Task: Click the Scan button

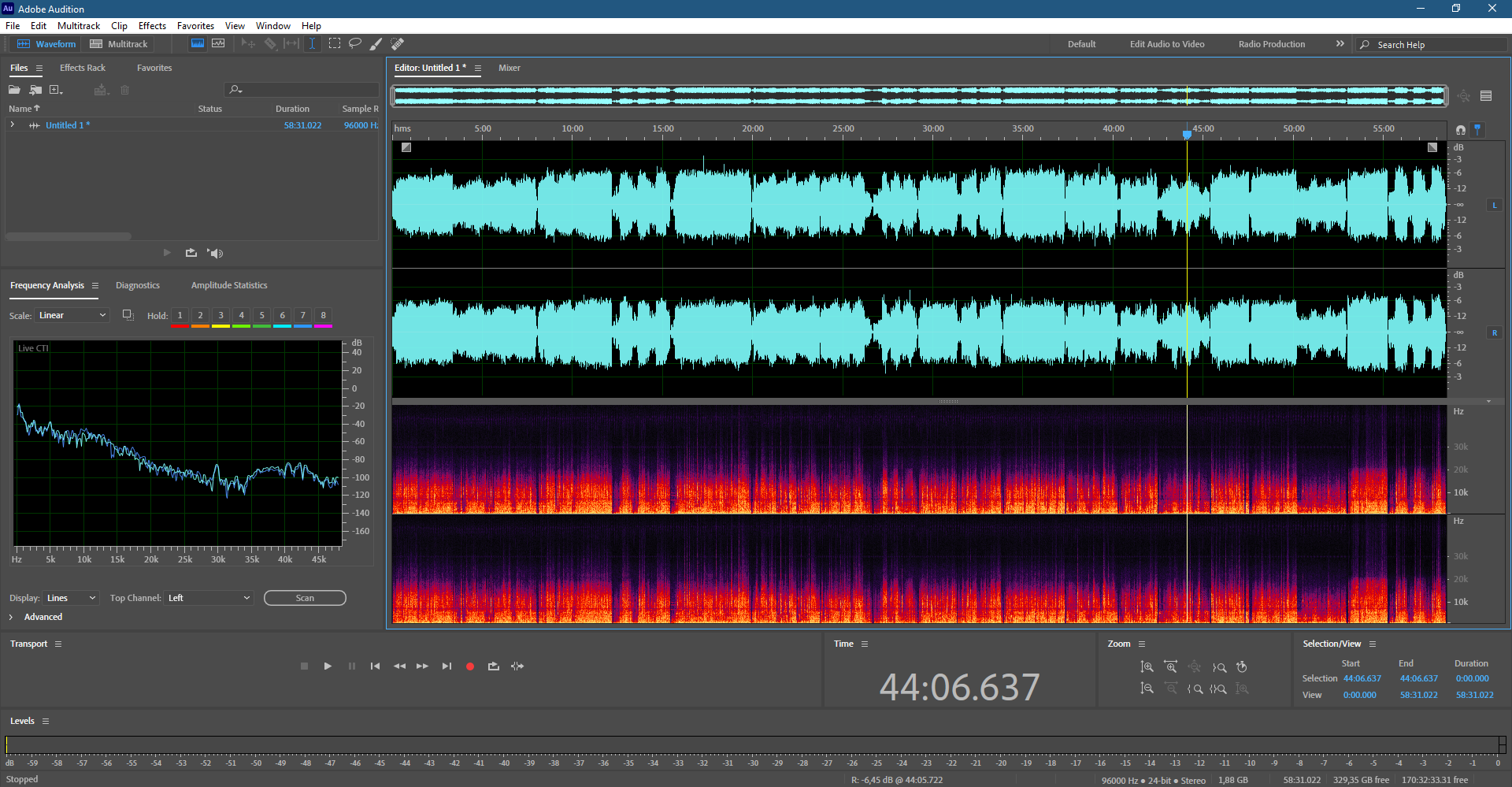Action: [305, 598]
